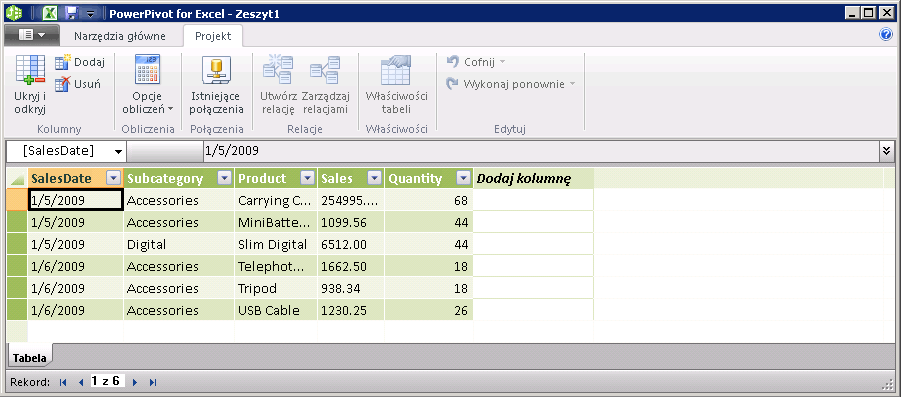Open the Sales column filter dropdown

(x=375, y=178)
